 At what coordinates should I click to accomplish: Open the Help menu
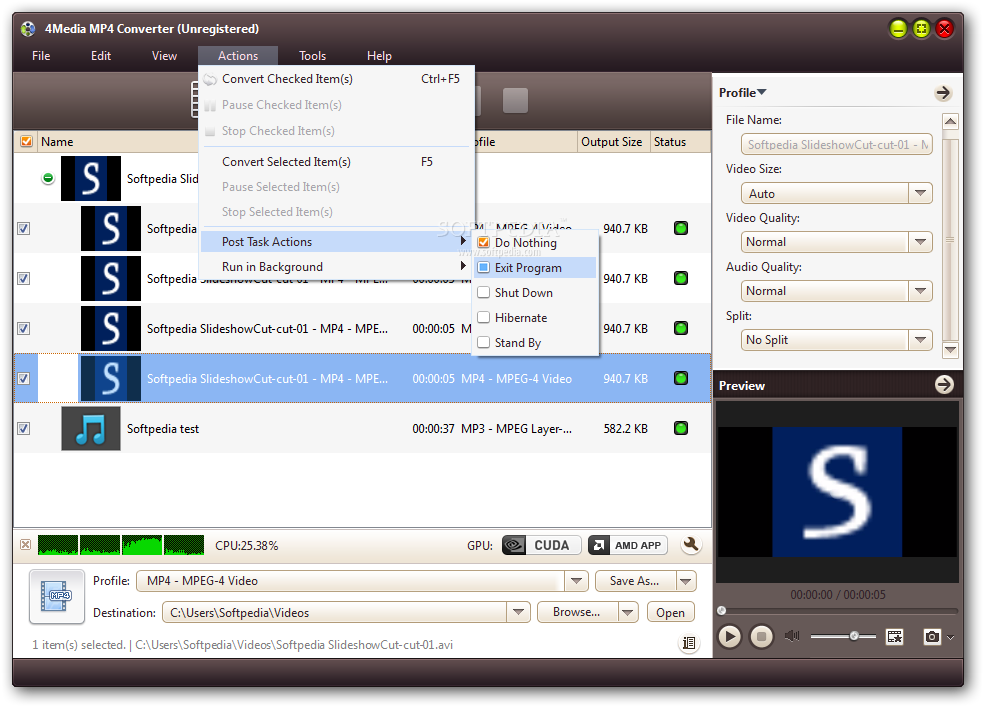[380, 56]
